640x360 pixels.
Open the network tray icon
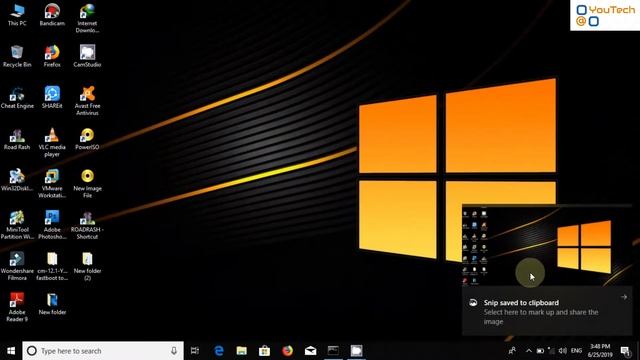551,351
